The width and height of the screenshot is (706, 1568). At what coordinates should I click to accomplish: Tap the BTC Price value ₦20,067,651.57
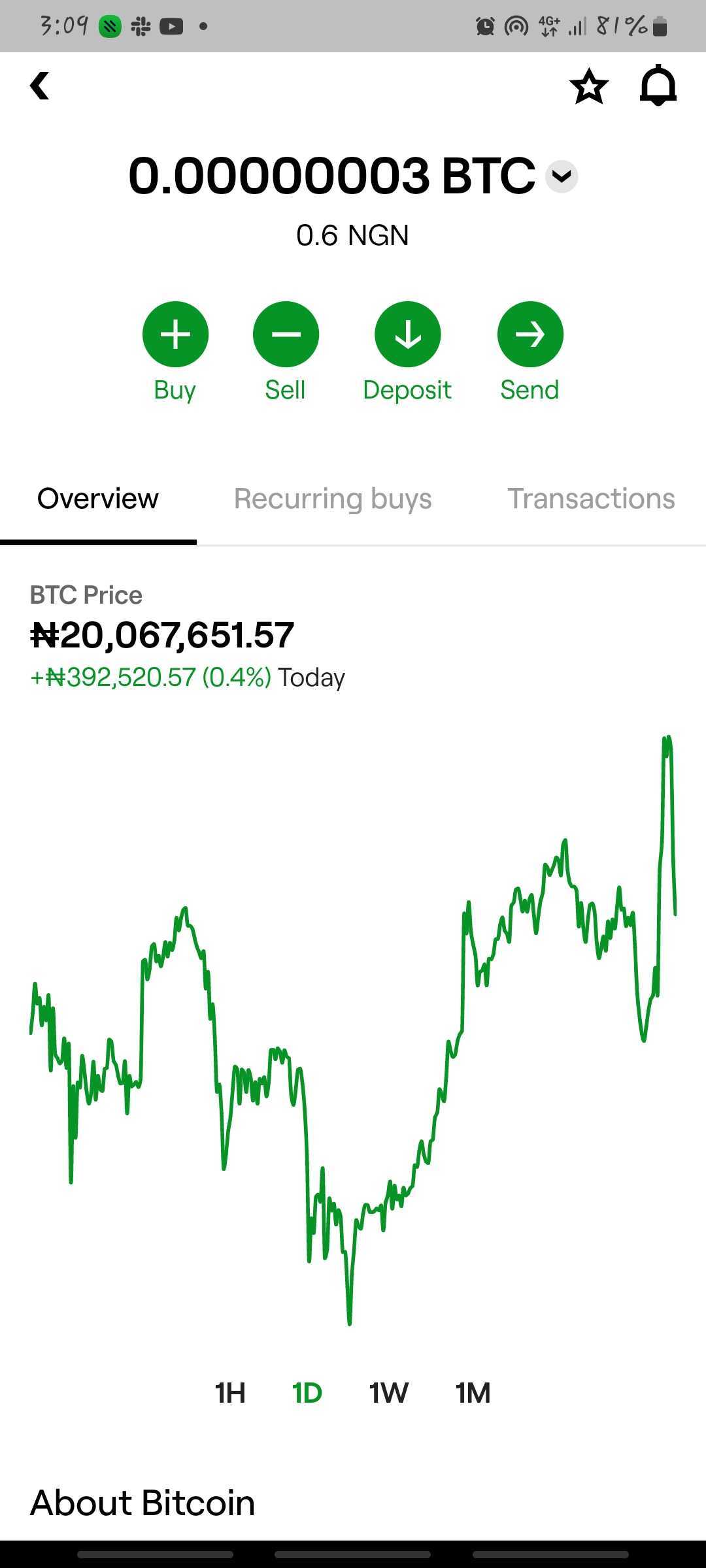pos(163,635)
